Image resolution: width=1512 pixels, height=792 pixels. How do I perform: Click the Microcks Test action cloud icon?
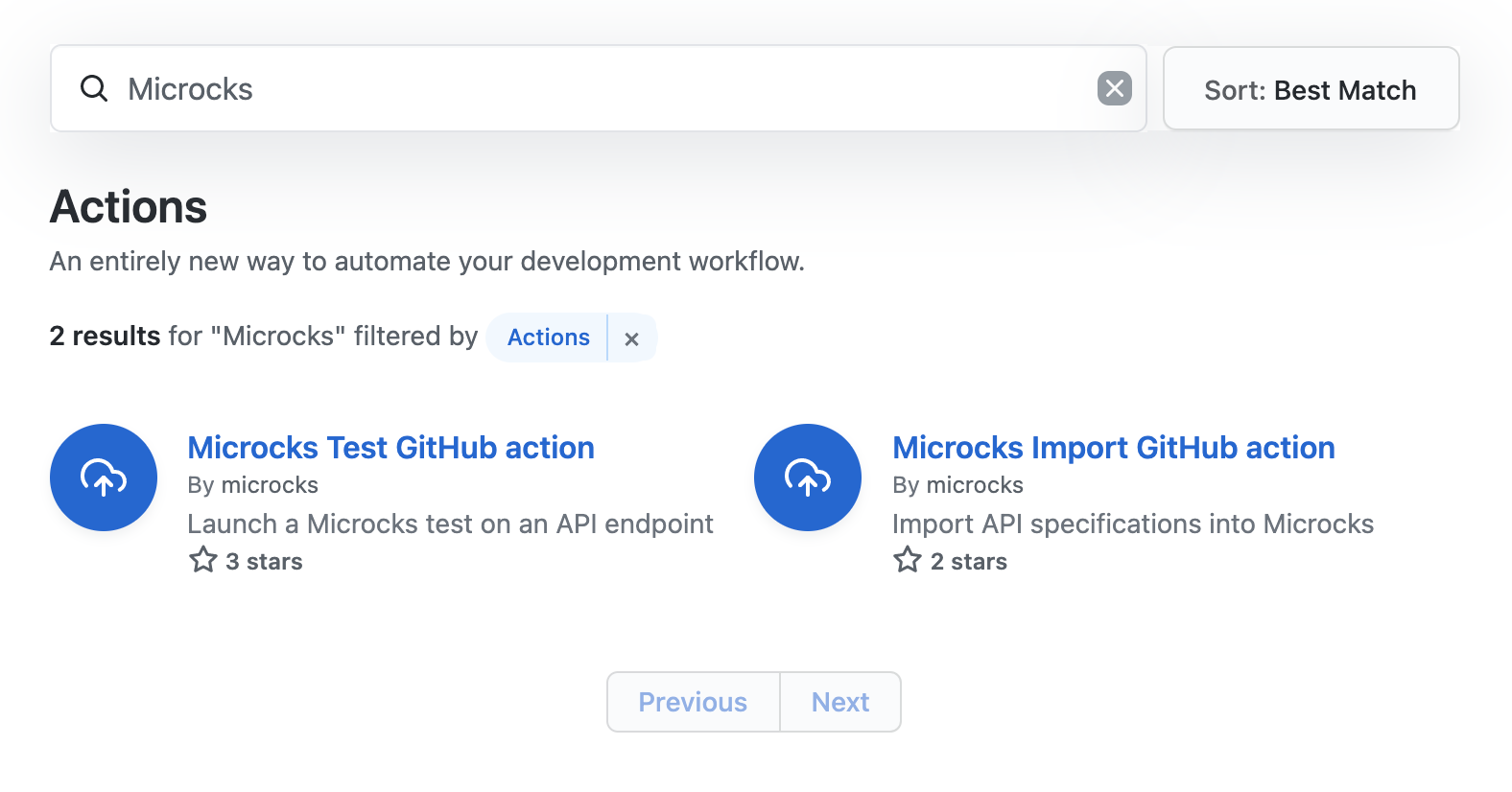click(x=104, y=478)
